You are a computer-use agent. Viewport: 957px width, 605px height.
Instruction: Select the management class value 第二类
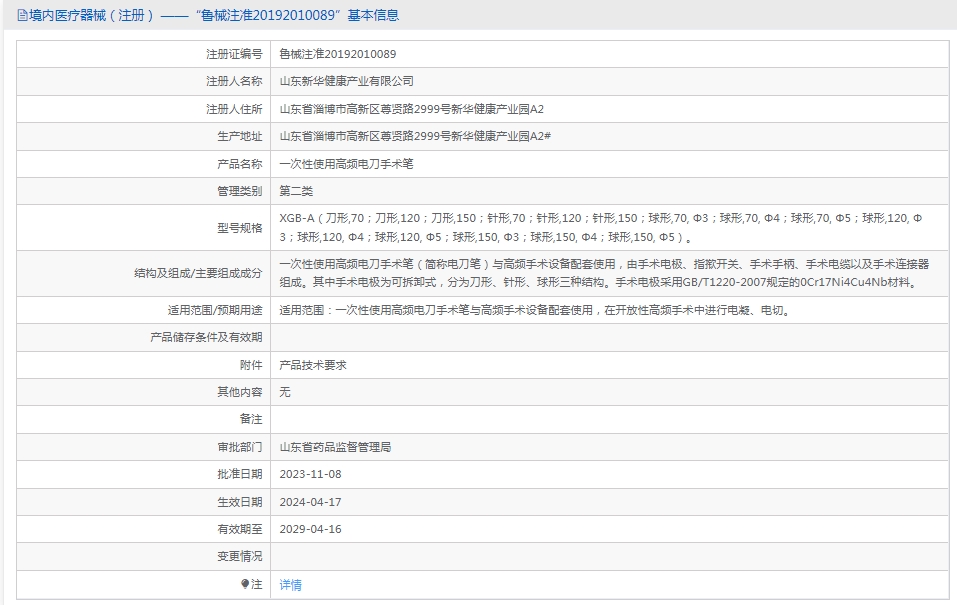click(x=296, y=191)
